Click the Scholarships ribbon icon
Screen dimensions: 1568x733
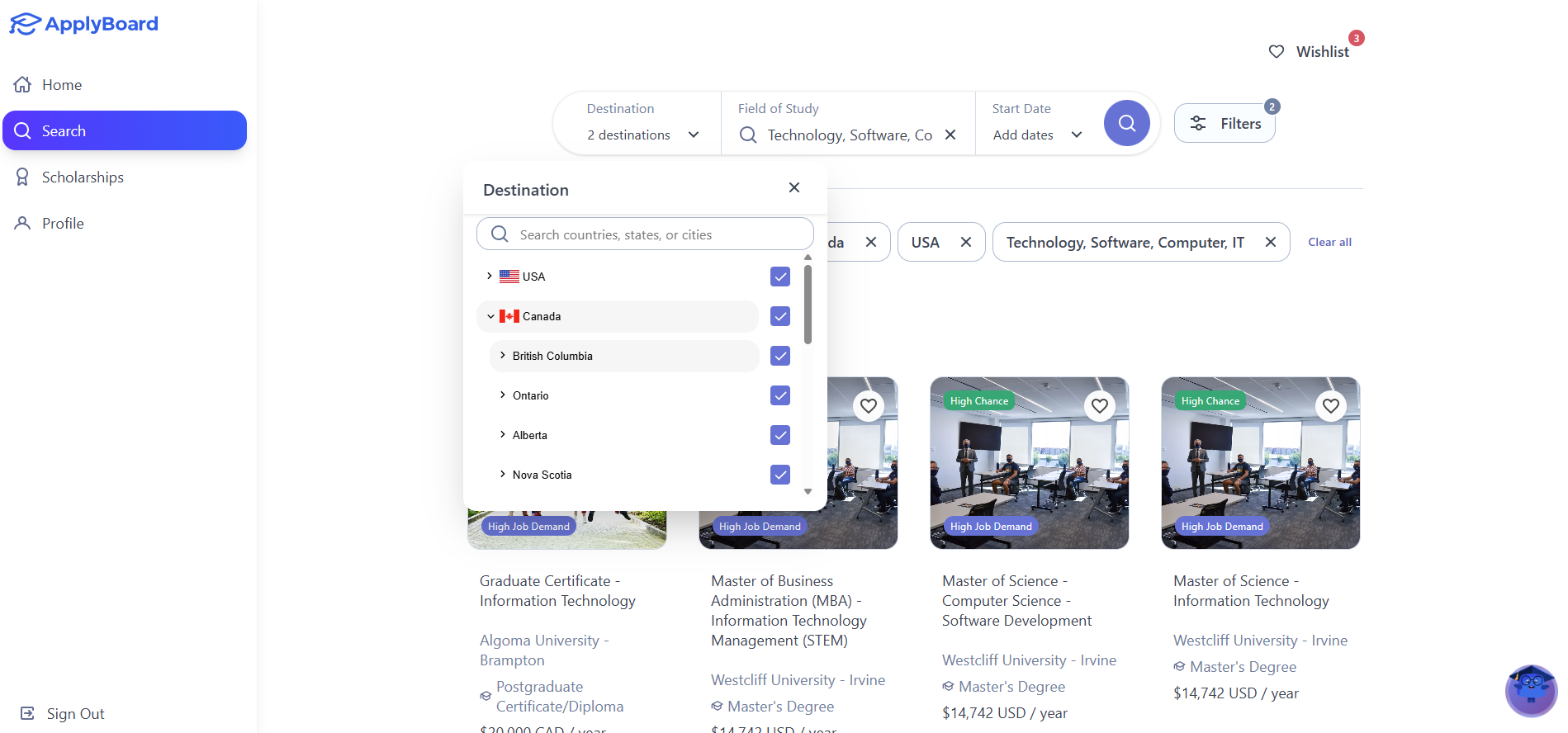pos(23,177)
